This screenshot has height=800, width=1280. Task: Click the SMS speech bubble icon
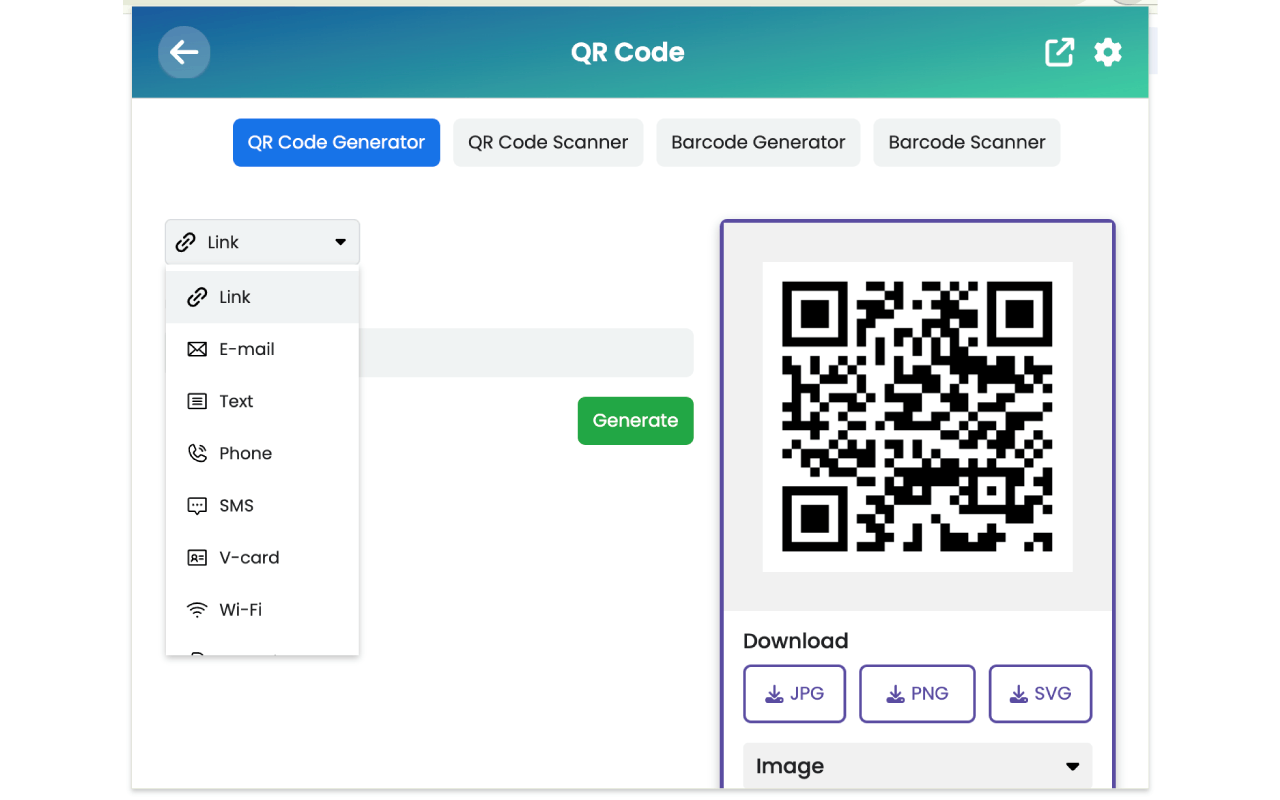tap(197, 505)
